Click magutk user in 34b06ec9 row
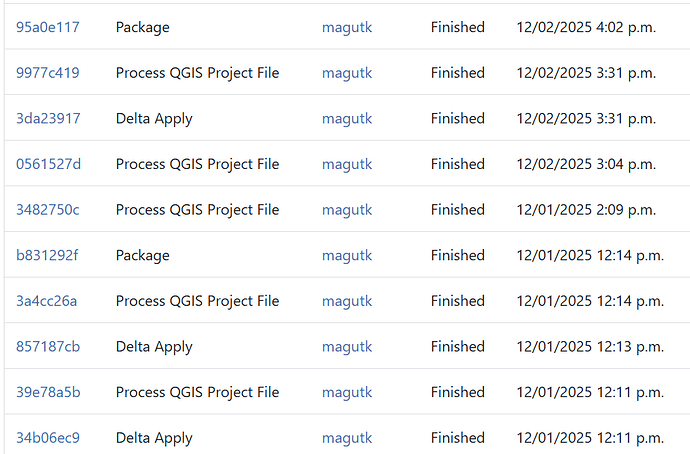Image resolution: width=690 pixels, height=454 pixels. (x=347, y=438)
